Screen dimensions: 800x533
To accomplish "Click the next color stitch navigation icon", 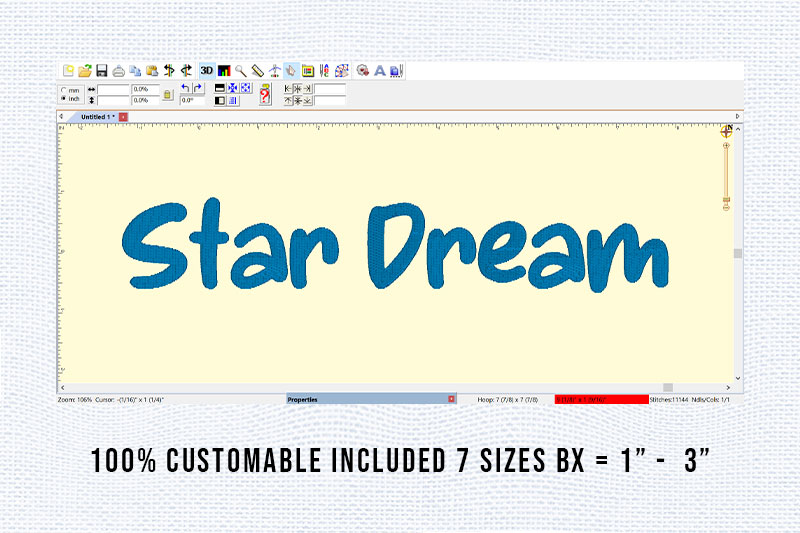I will [186, 70].
